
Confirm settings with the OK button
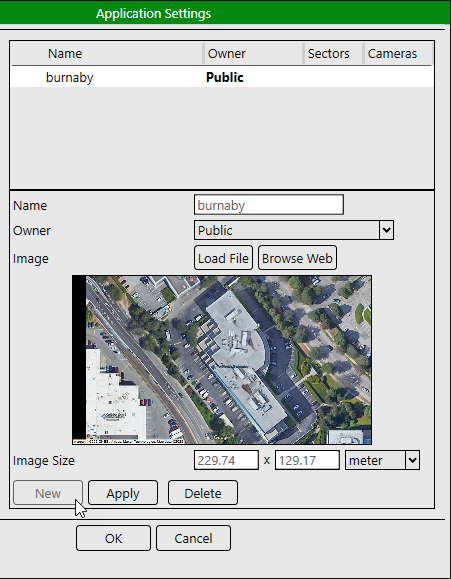pos(113,538)
